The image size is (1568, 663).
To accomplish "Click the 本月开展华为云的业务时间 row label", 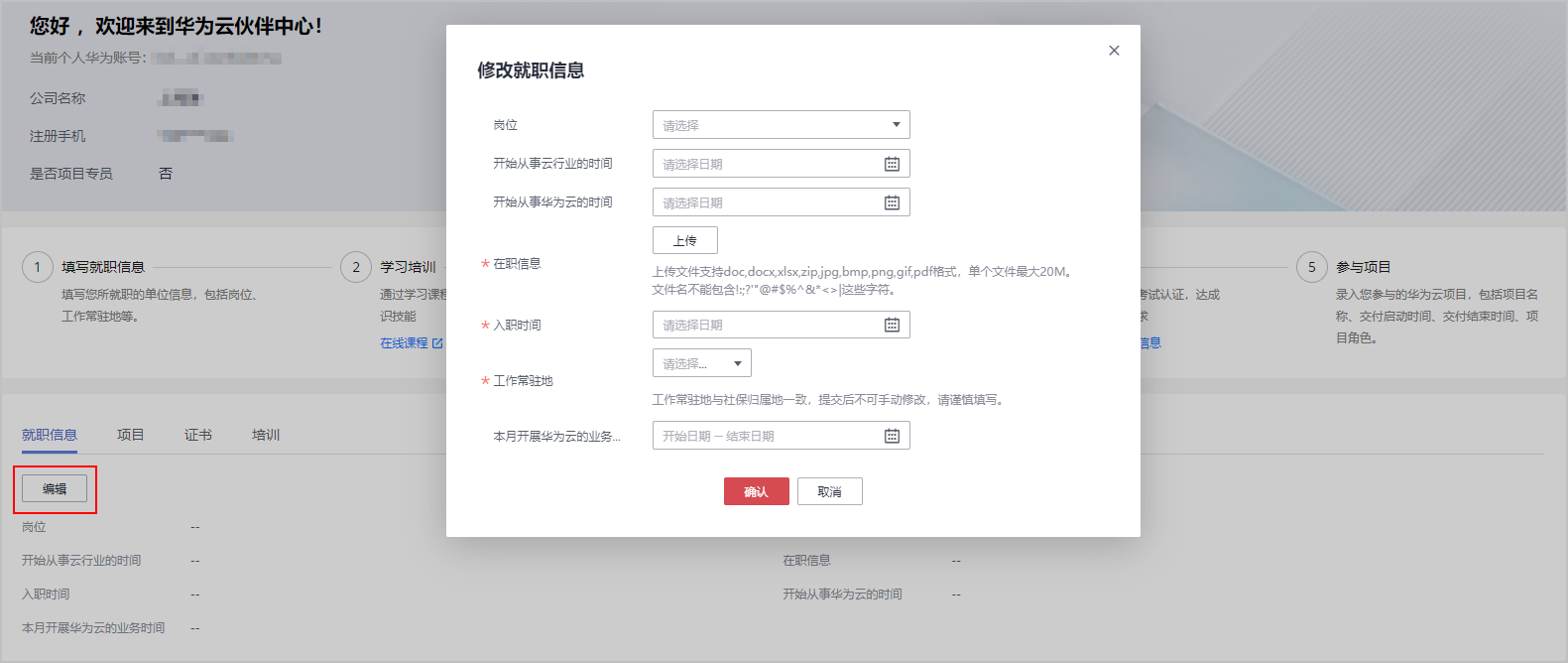I will [93, 628].
